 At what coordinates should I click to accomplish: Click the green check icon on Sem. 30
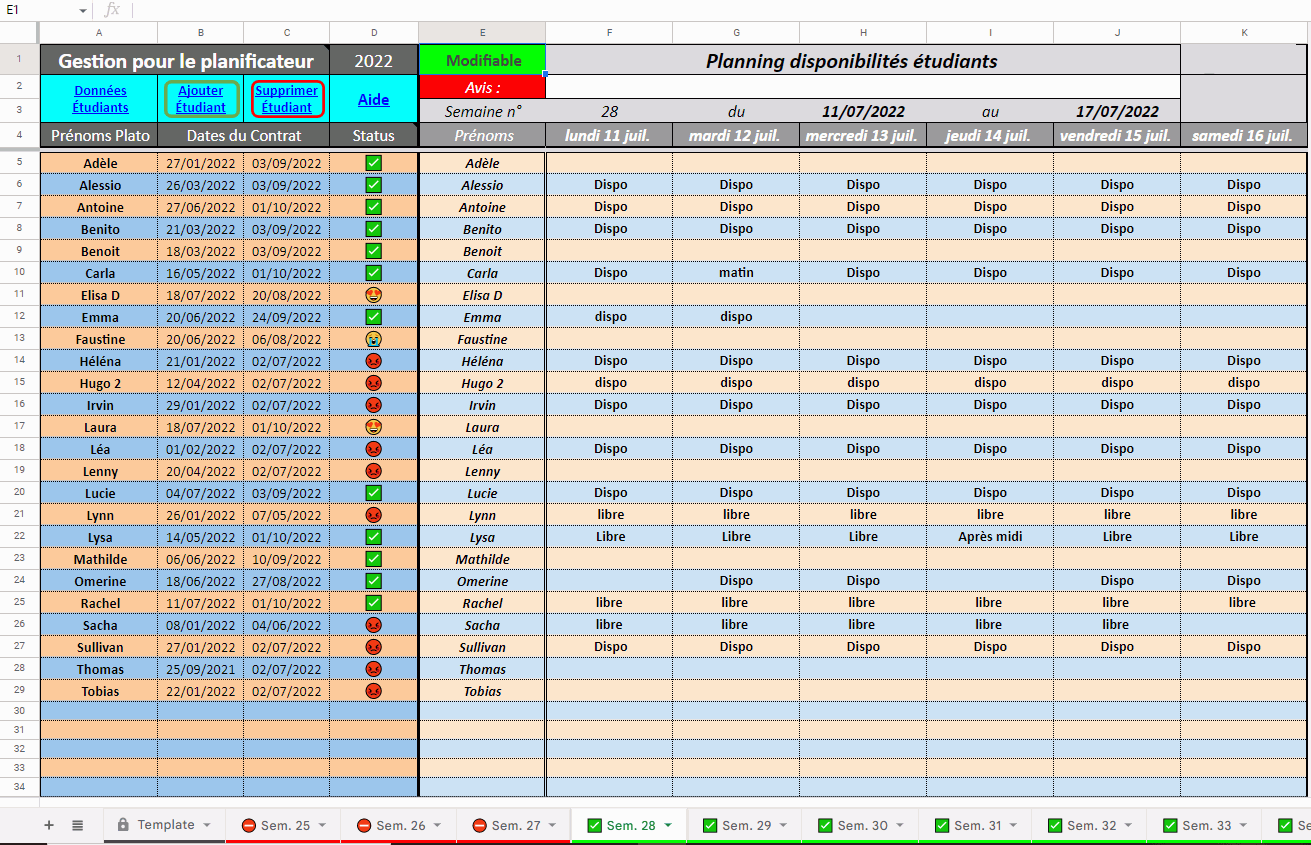point(825,826)
